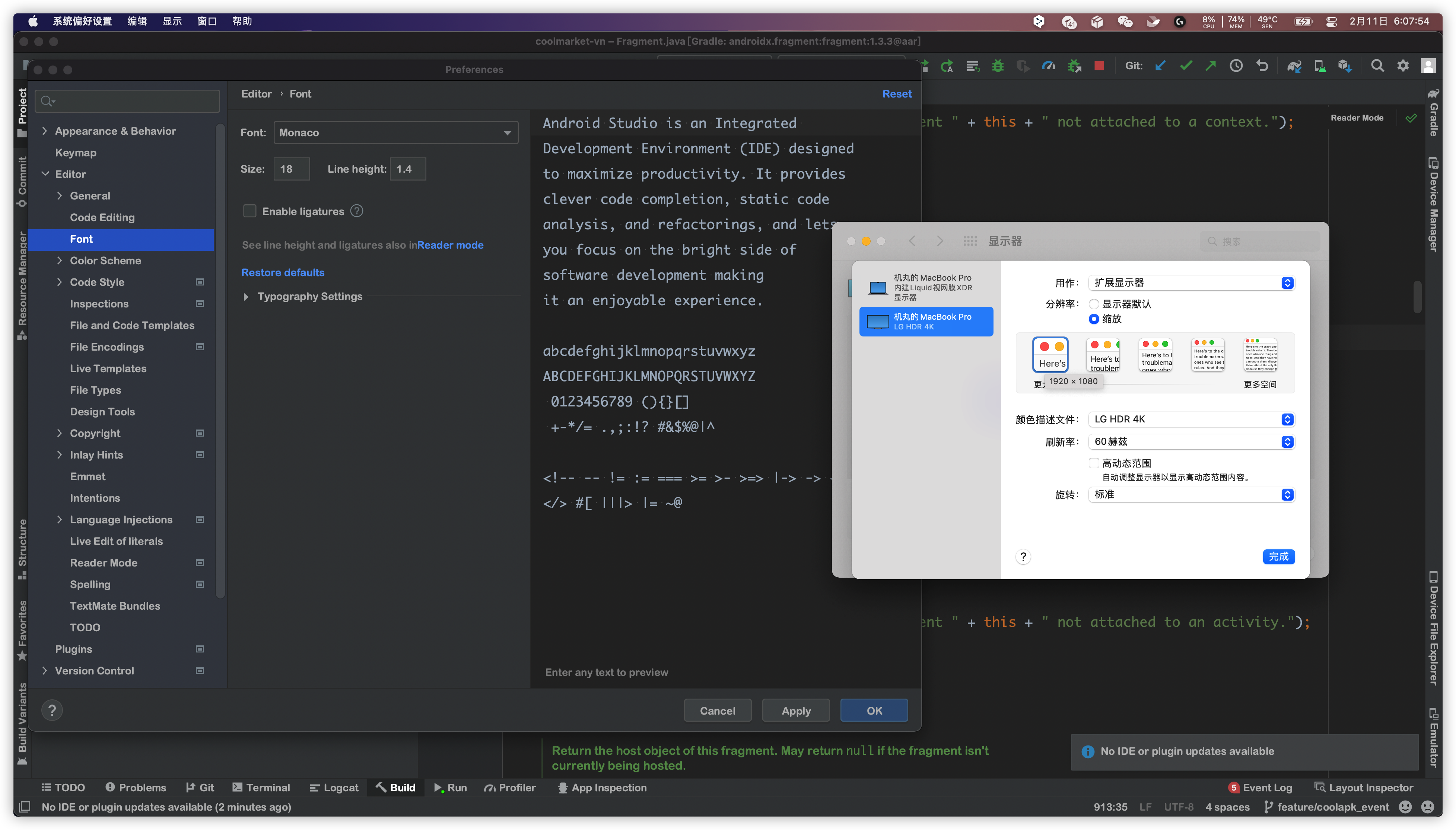The image size is (1456, 830).
Task: Switch to the Terminal tool window tab
Action: [261, 787]
